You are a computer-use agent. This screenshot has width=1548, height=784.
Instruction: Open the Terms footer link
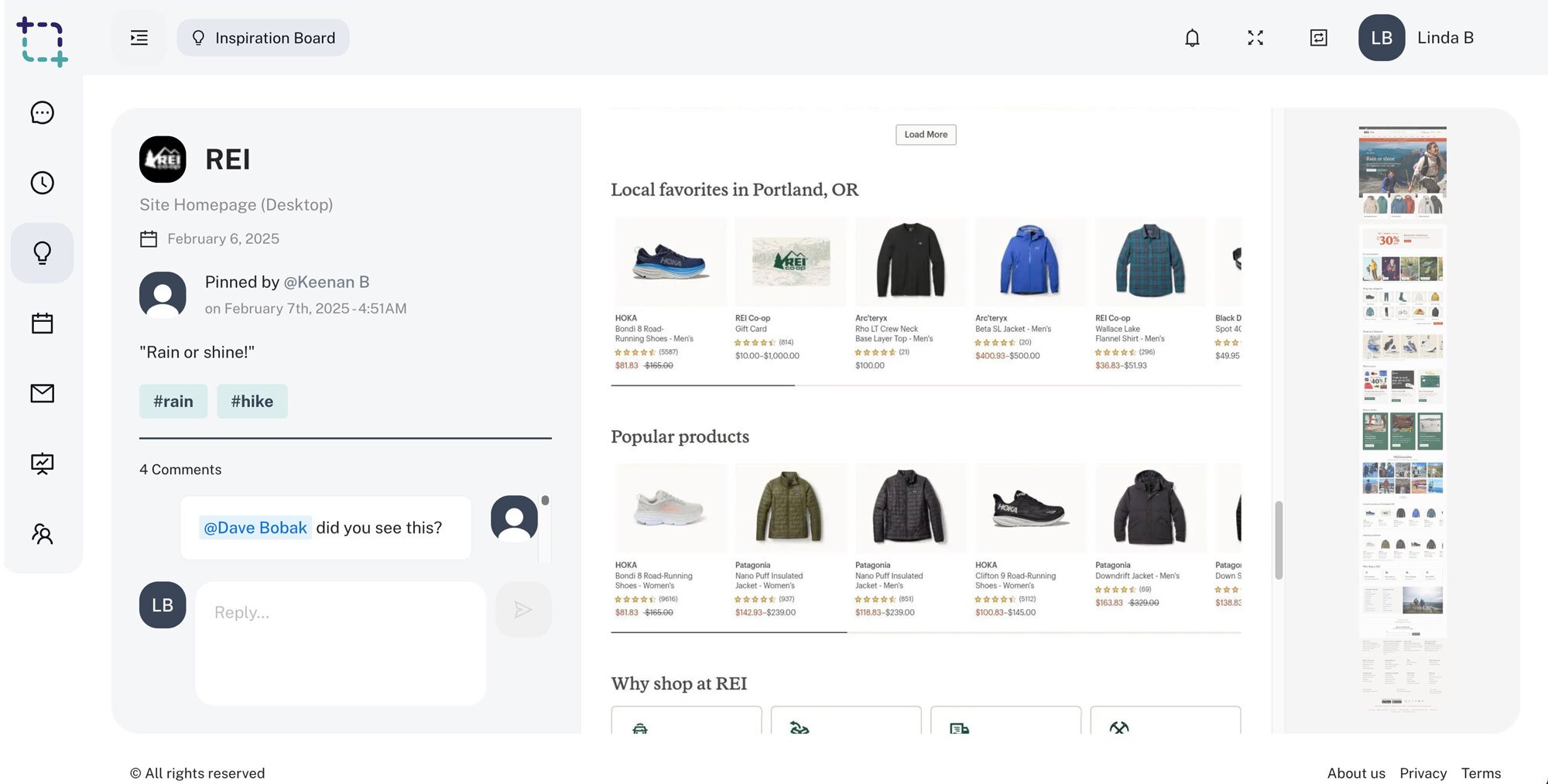coord(1481,773)
